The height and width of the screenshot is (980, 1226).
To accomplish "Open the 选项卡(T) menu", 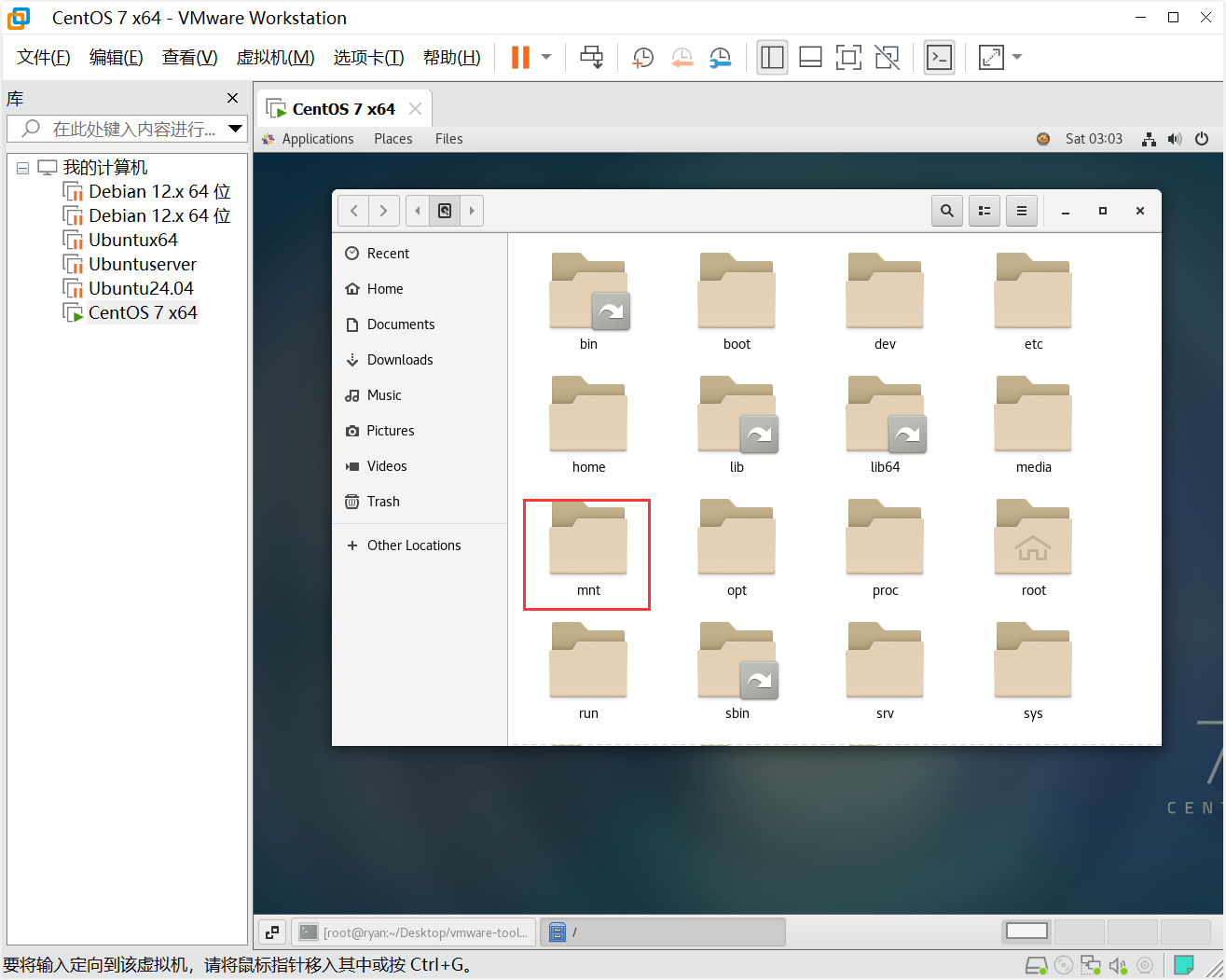I will tap(369, 57).
